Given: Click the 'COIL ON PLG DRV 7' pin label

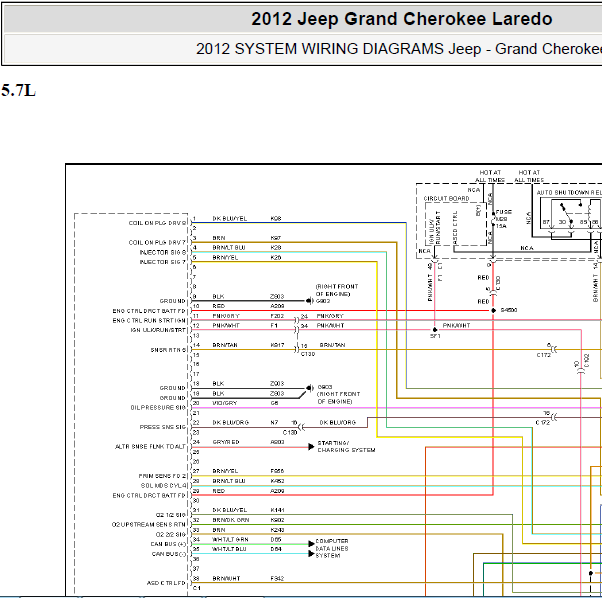Looking at the screenshot, I should click(157, 243).
